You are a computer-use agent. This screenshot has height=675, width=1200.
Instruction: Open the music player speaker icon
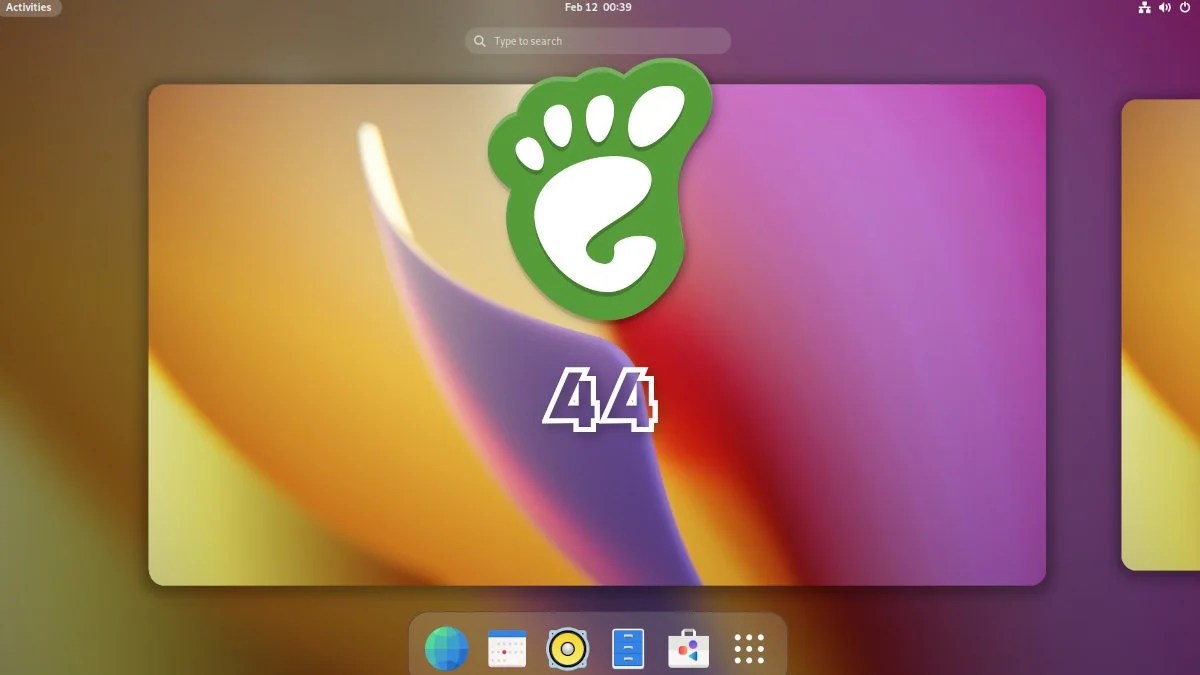pos(567,647)
